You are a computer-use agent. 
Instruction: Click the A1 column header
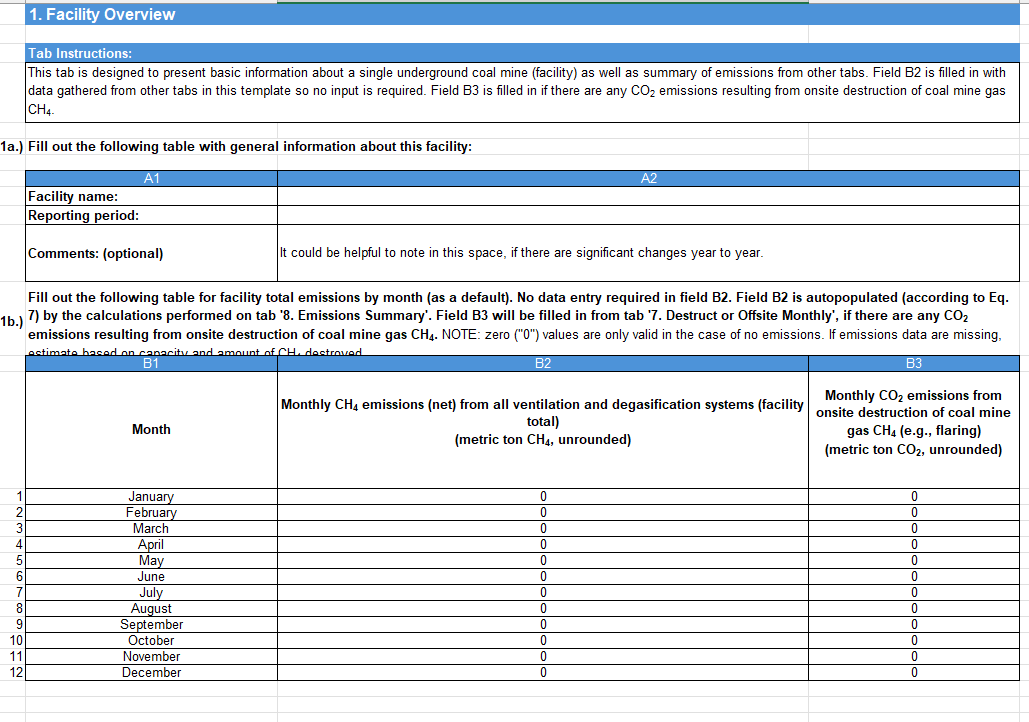151,178
